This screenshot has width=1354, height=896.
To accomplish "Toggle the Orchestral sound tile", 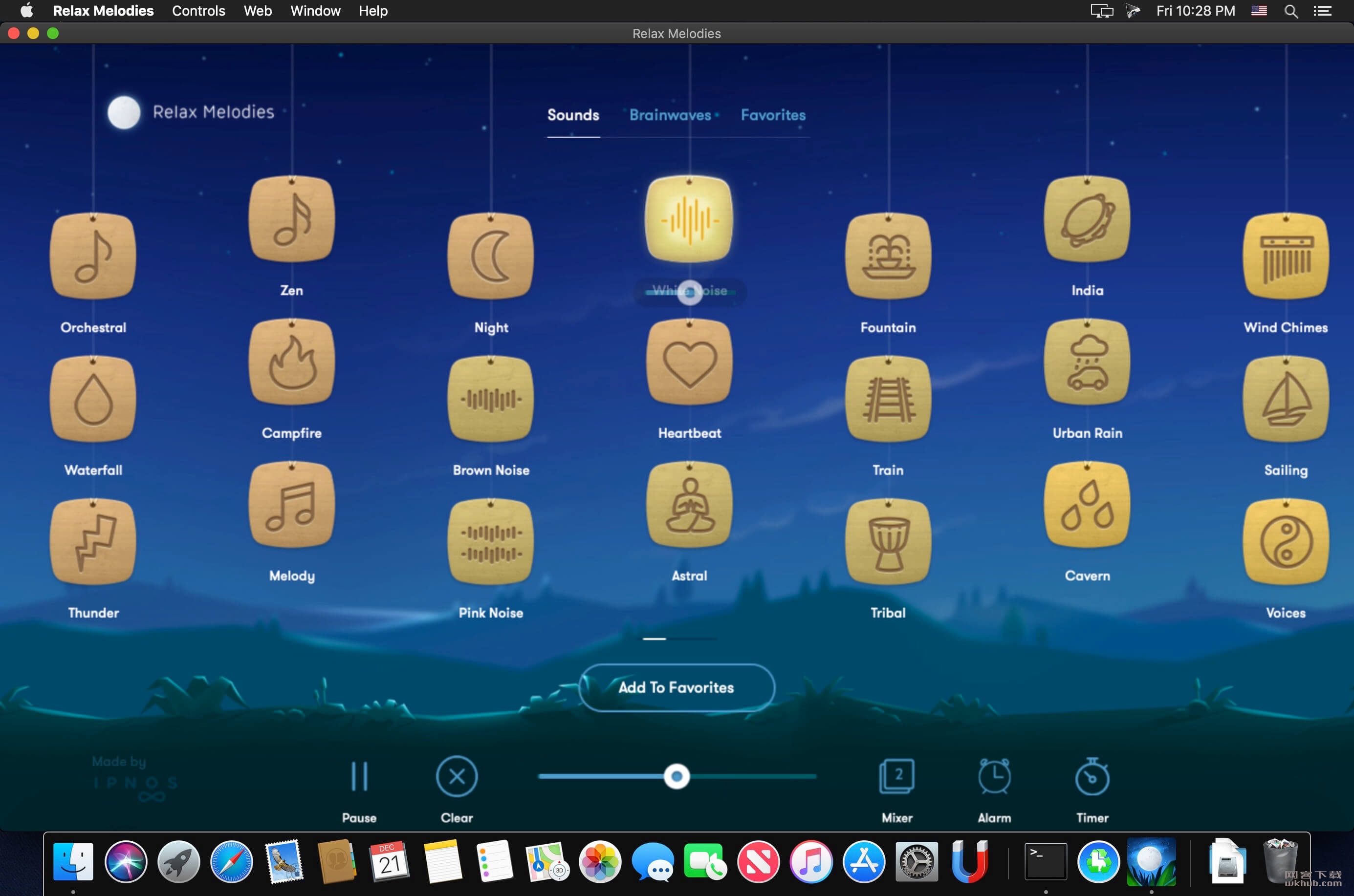I will point(93,256).
